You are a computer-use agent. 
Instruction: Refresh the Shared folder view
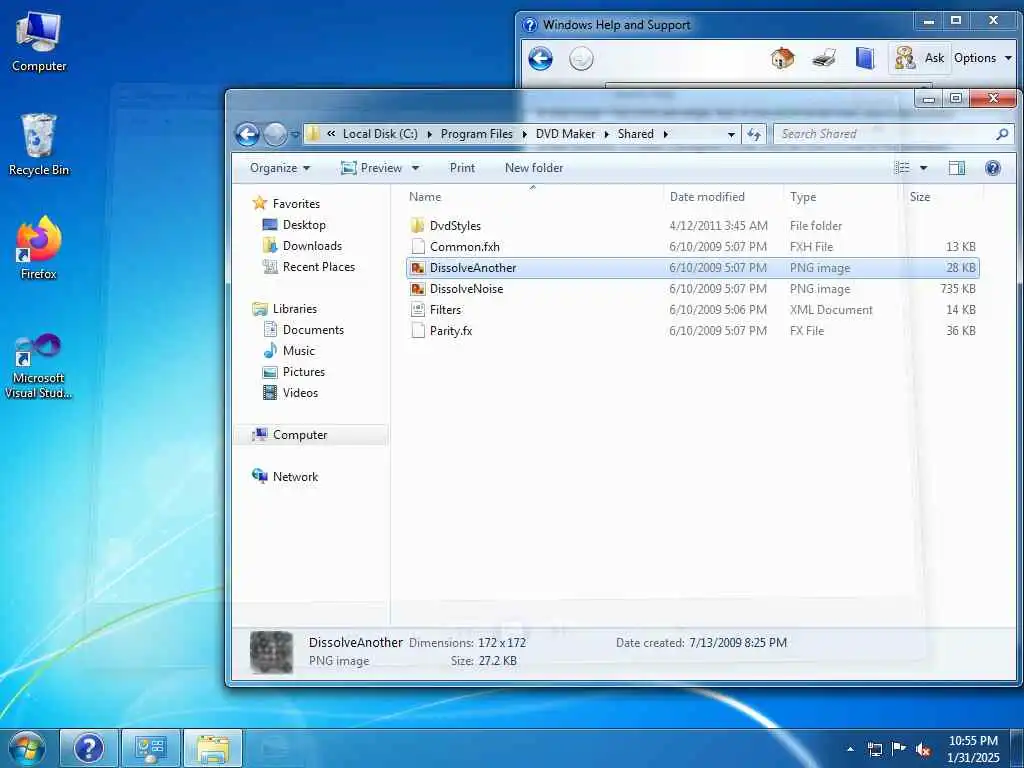click(754, 134)
